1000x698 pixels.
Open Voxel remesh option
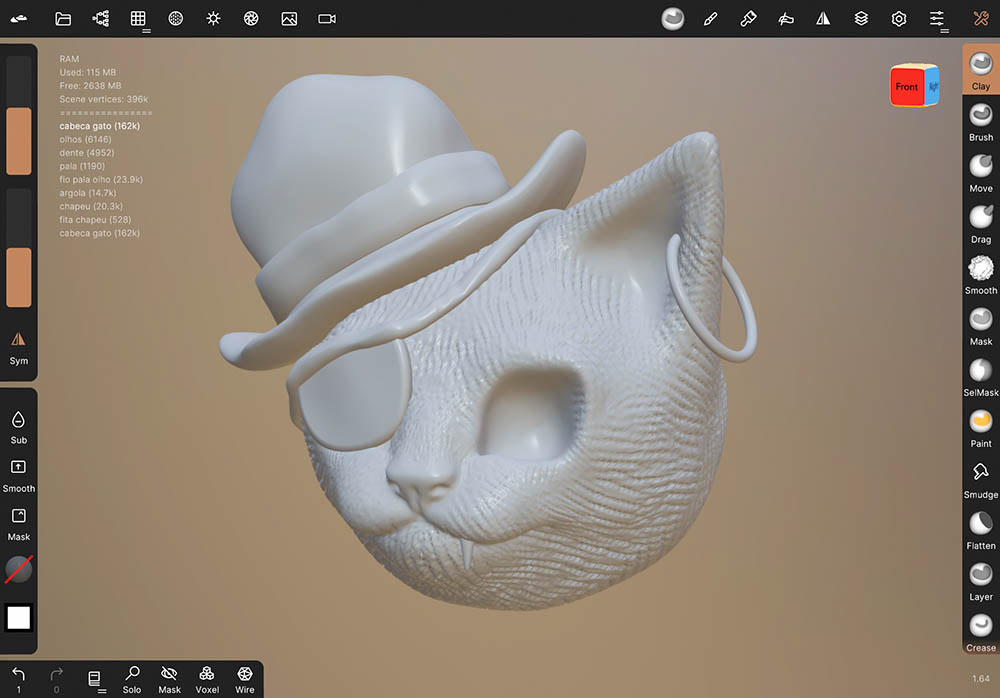point(207,679)
